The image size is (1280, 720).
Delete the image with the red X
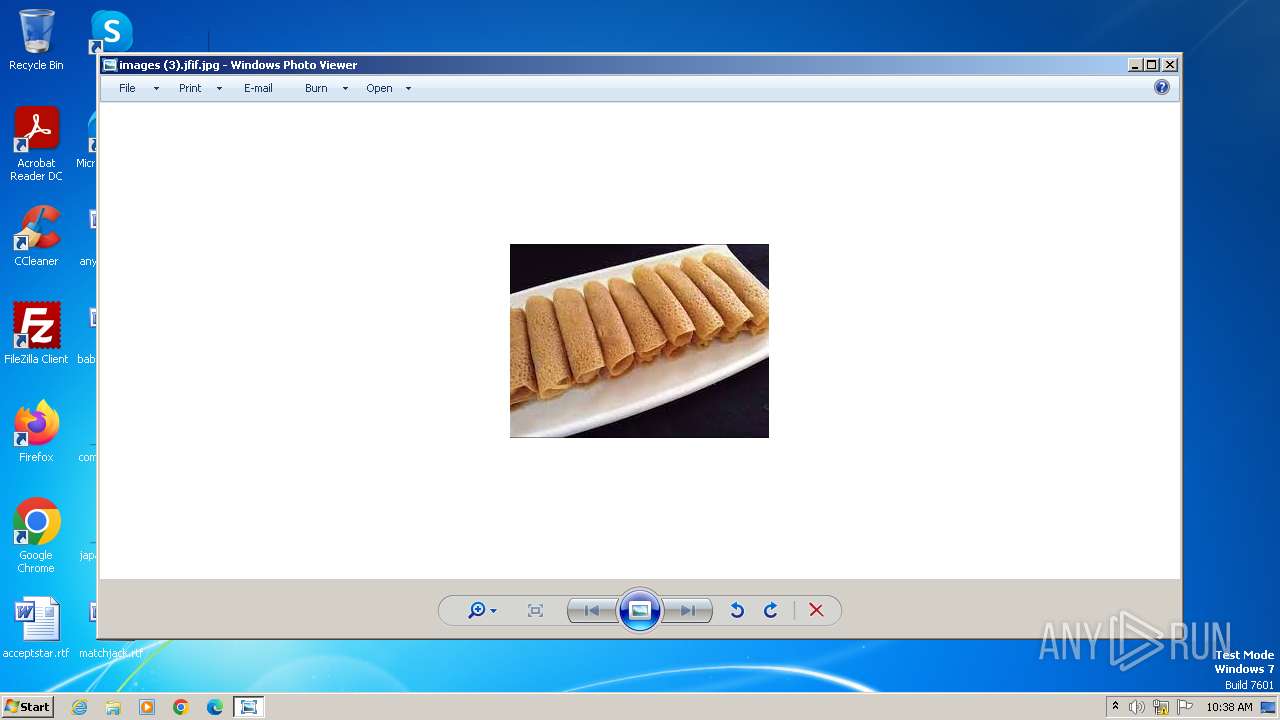816,610
